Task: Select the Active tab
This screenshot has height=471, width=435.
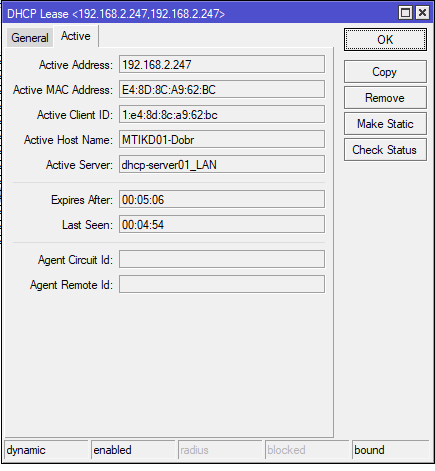Action: pyautogui.click(x=76, y=36)
